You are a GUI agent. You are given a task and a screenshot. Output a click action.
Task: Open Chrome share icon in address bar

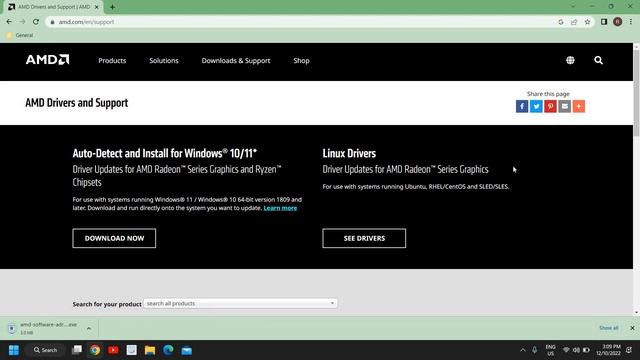pyautogui.click(x=574, y=22)
